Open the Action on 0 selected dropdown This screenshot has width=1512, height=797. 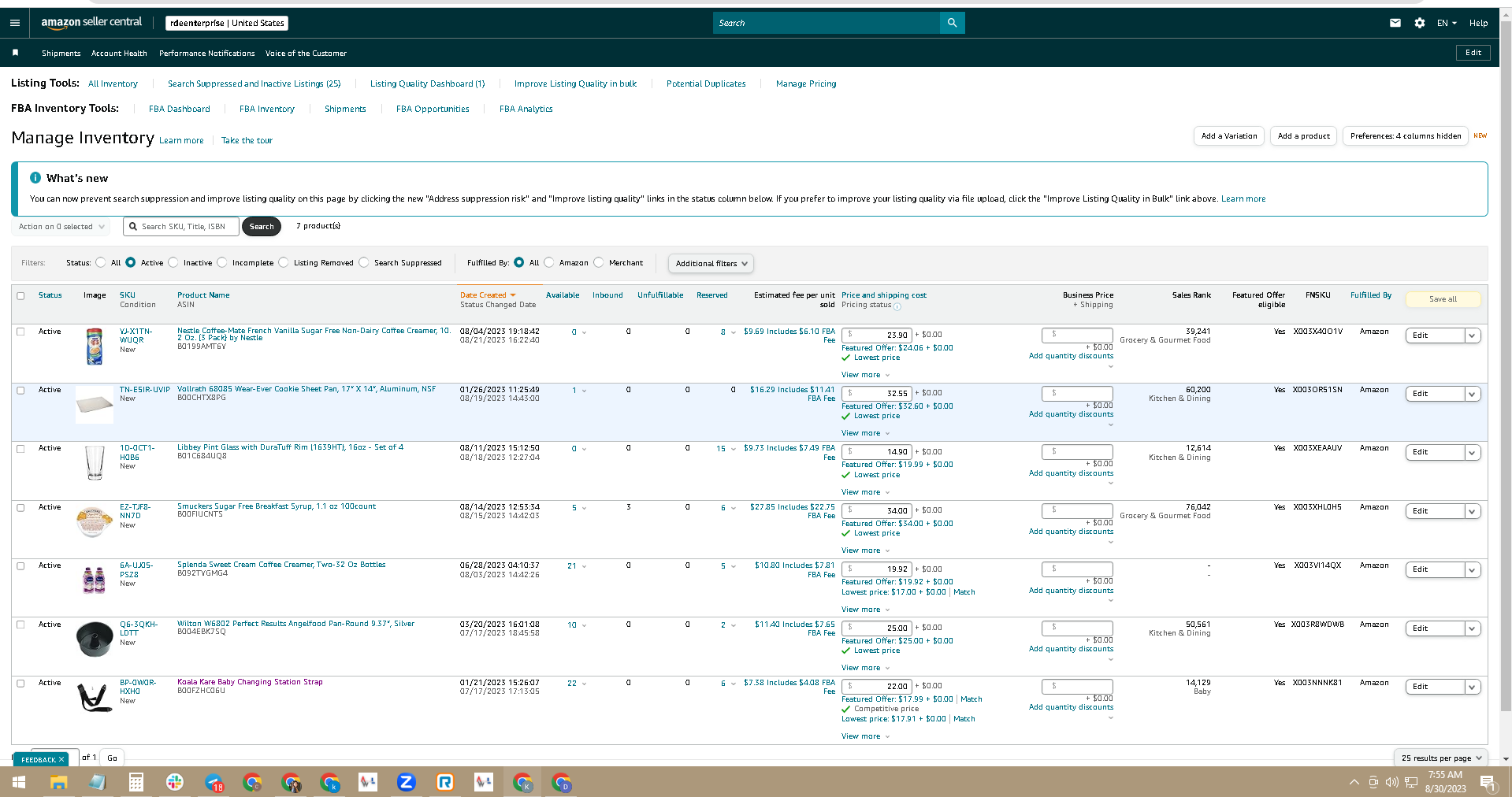[x=61, y=227]
